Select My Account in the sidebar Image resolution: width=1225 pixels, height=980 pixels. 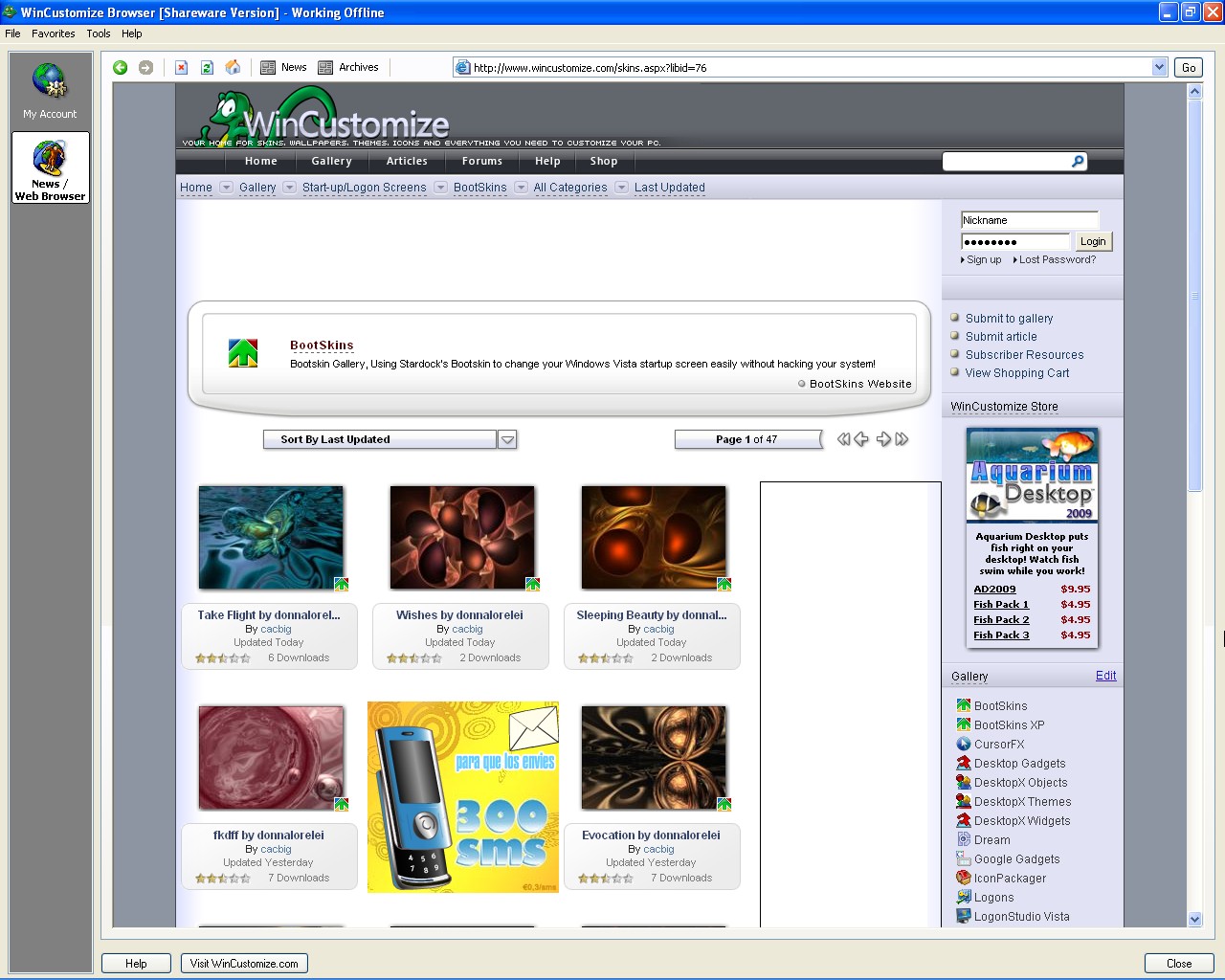tap(50, 92)
